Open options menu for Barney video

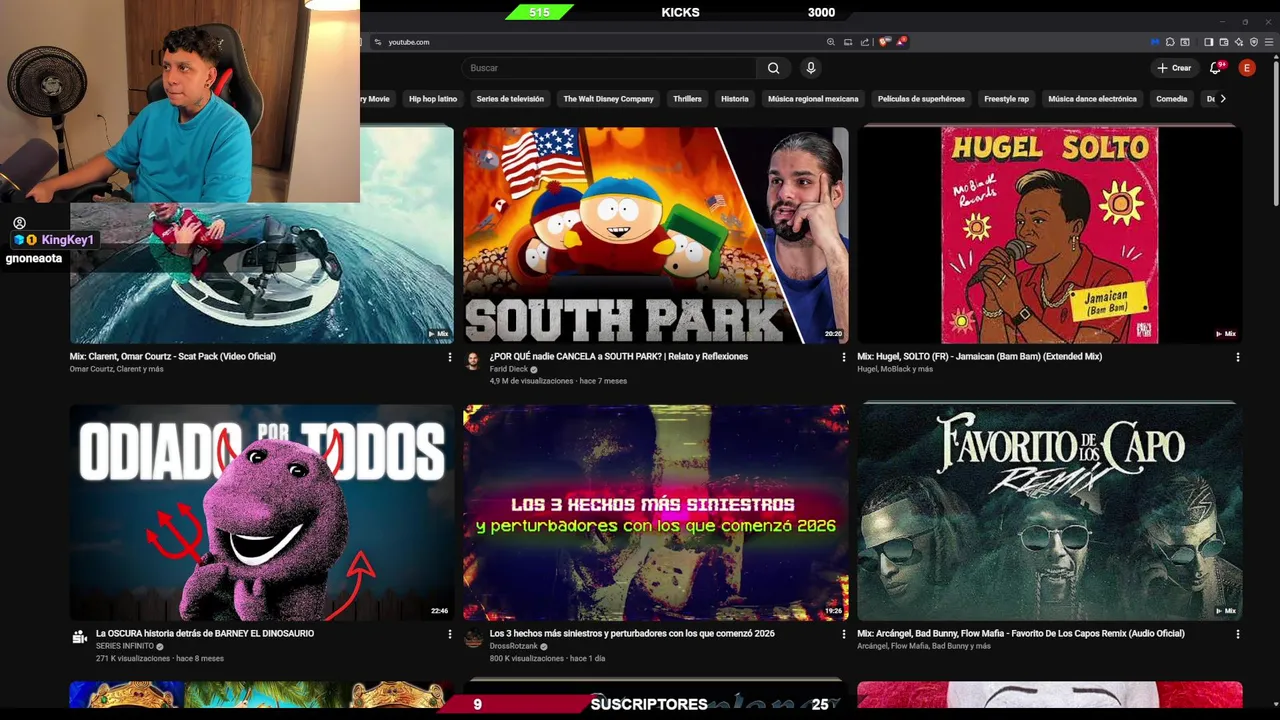449,634
